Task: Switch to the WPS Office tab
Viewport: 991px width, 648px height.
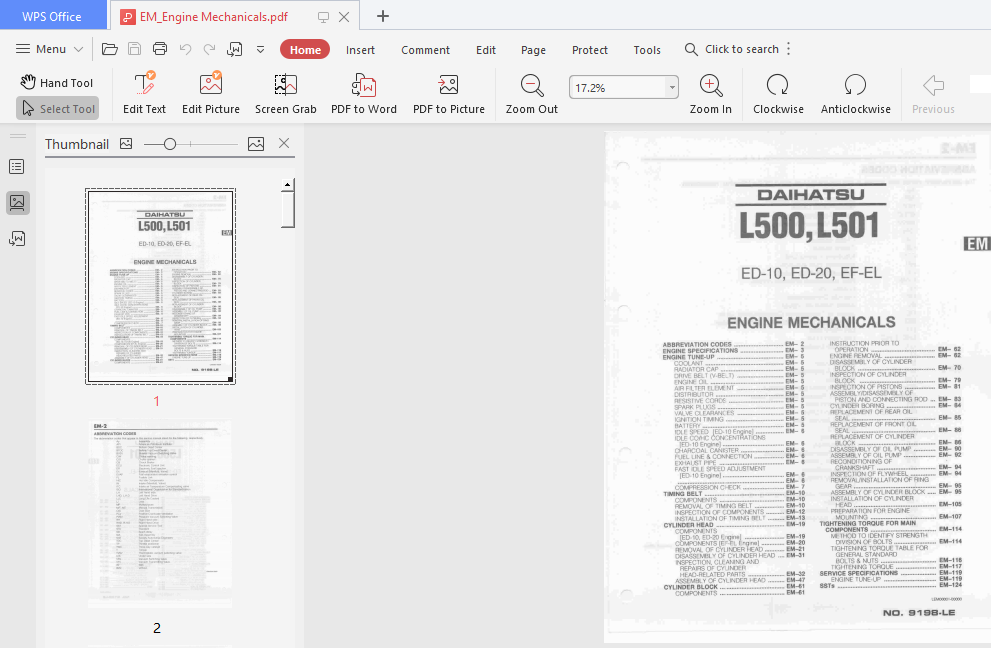Action: (x=52, y=16)
